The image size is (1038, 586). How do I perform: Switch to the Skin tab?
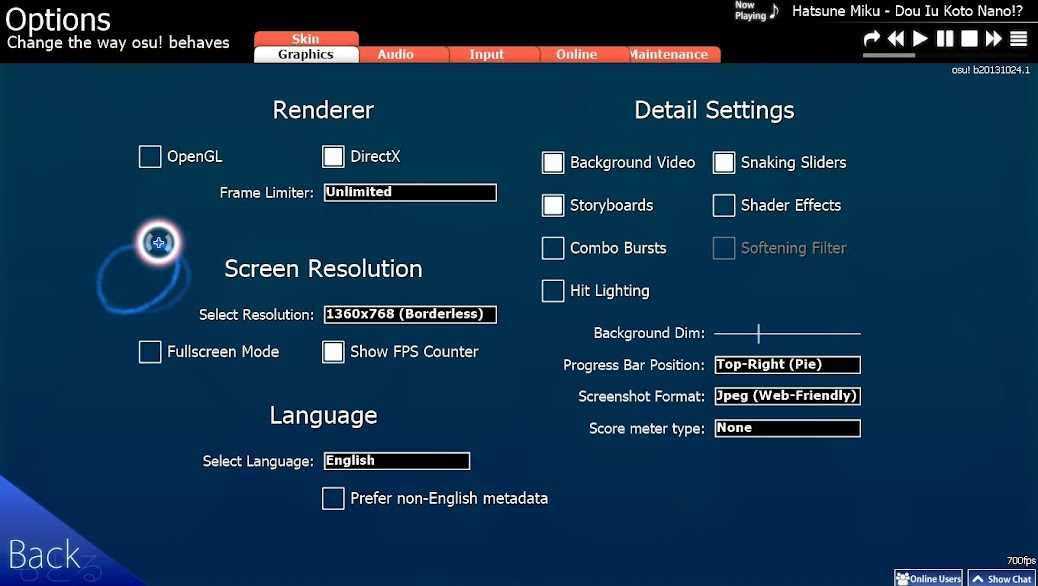tap(306, 38)
